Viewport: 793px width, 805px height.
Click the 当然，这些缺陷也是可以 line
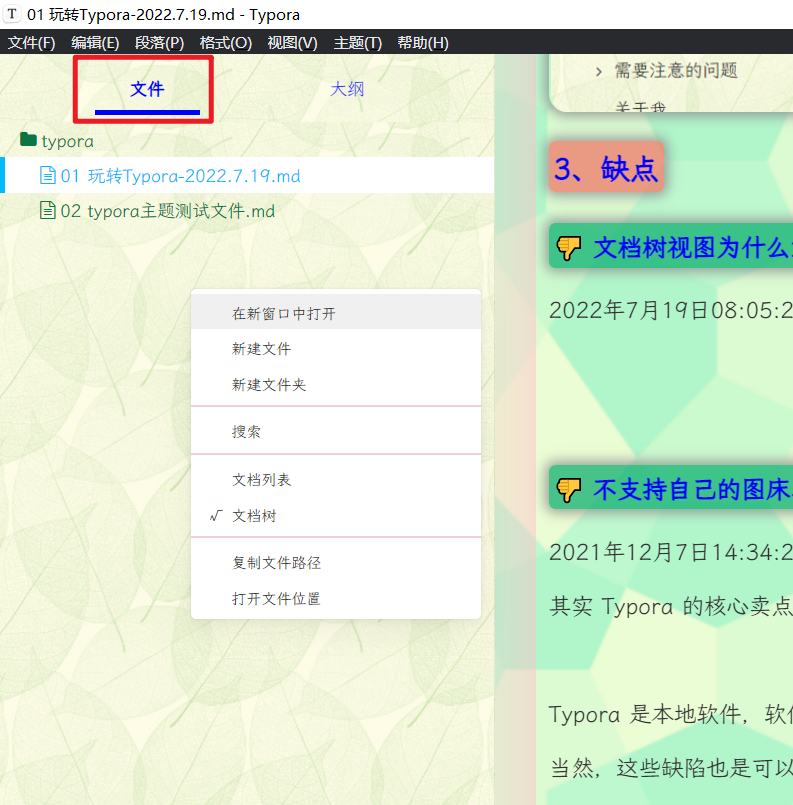671,768
